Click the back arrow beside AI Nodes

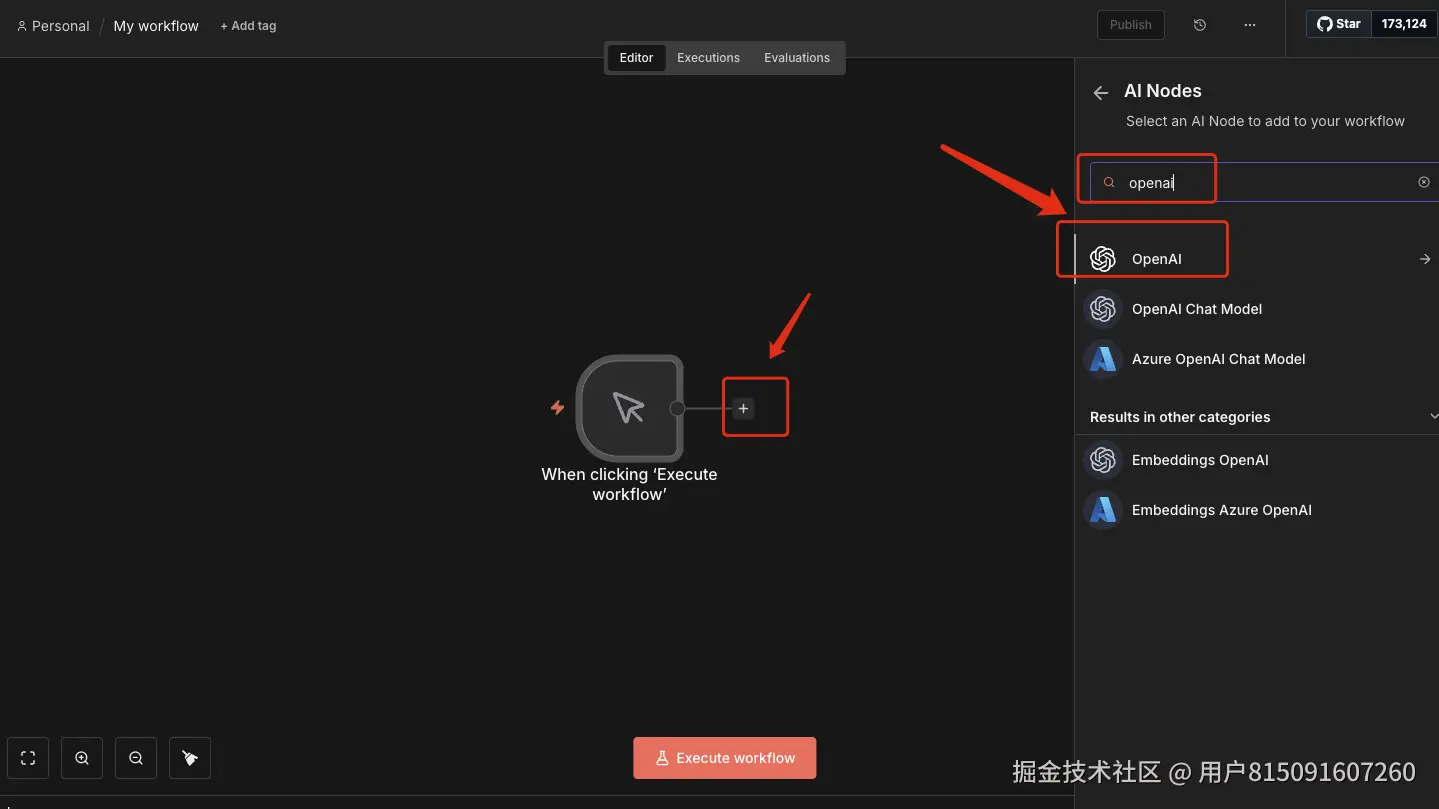coord(1101,93)
